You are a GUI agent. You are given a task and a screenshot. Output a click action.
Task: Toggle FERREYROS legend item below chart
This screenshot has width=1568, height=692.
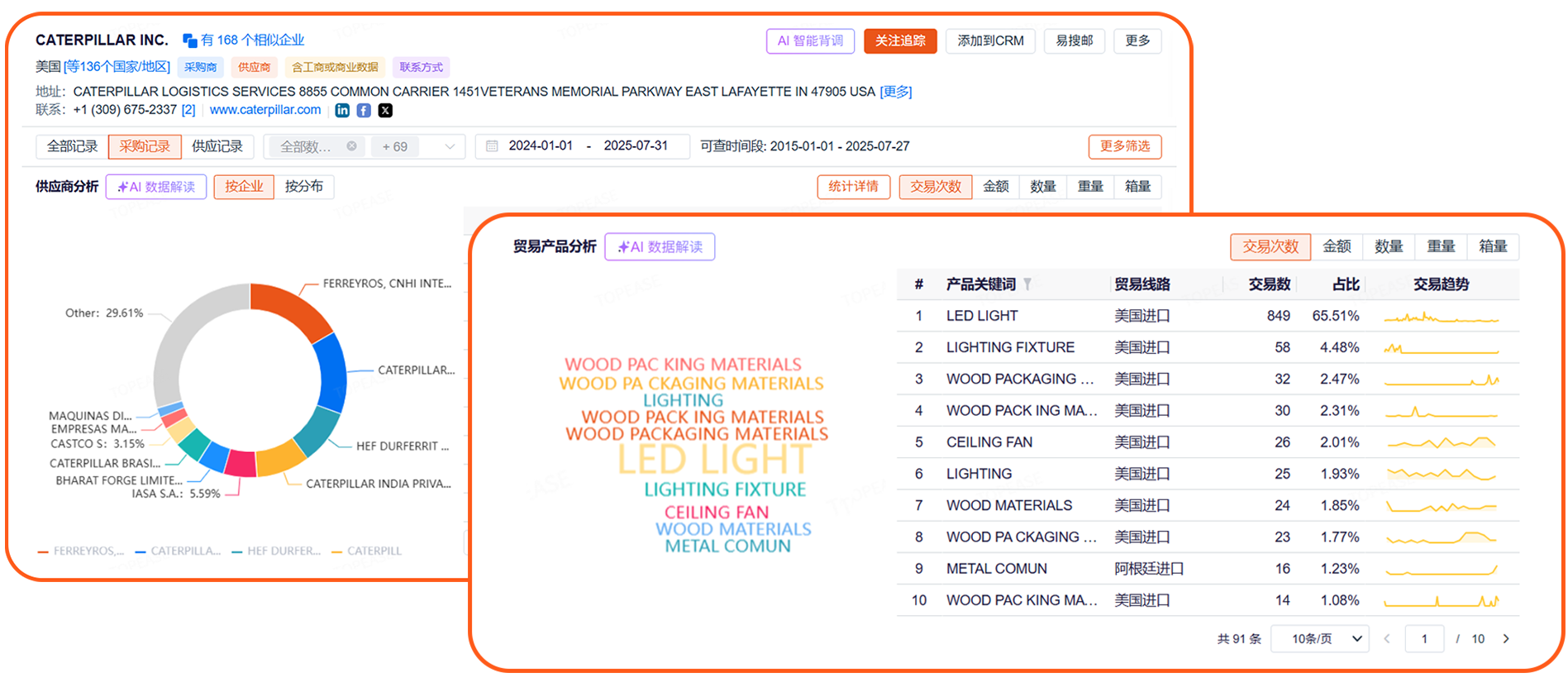81,551
